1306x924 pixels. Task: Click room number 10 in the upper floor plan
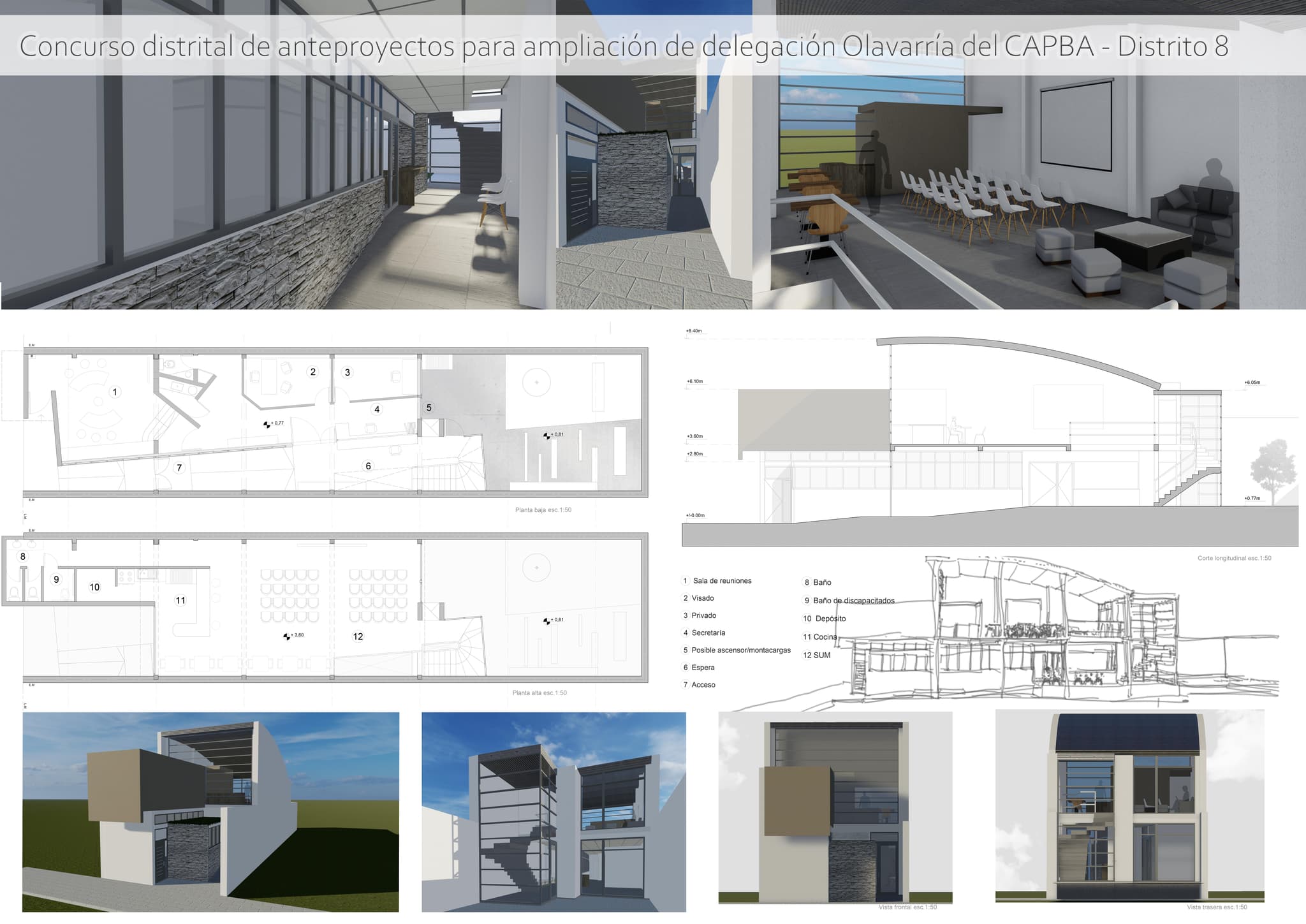(x=94, y=587)
